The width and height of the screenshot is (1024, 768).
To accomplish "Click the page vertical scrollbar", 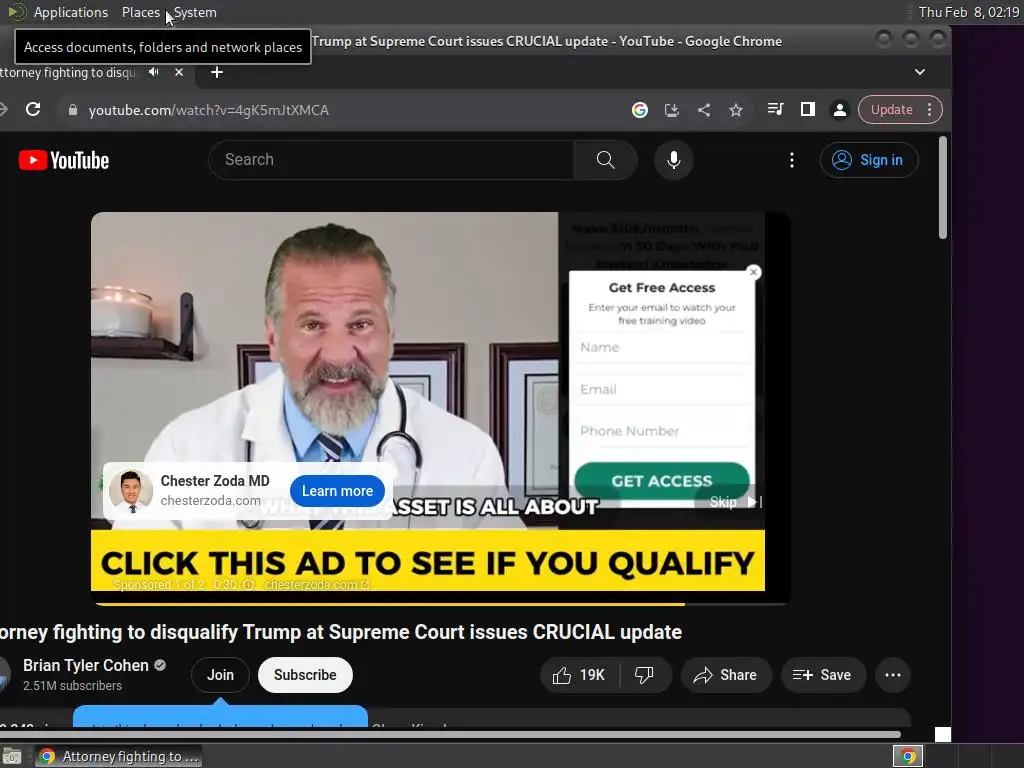I will (942, 187).
